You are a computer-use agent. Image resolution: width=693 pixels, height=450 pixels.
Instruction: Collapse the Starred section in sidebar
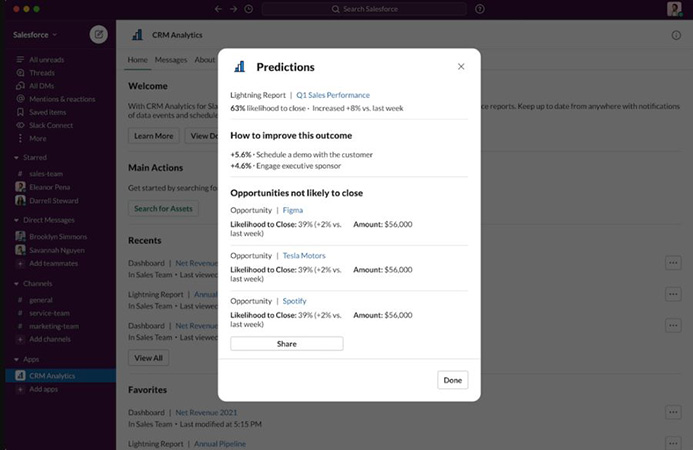click(16, 157)
